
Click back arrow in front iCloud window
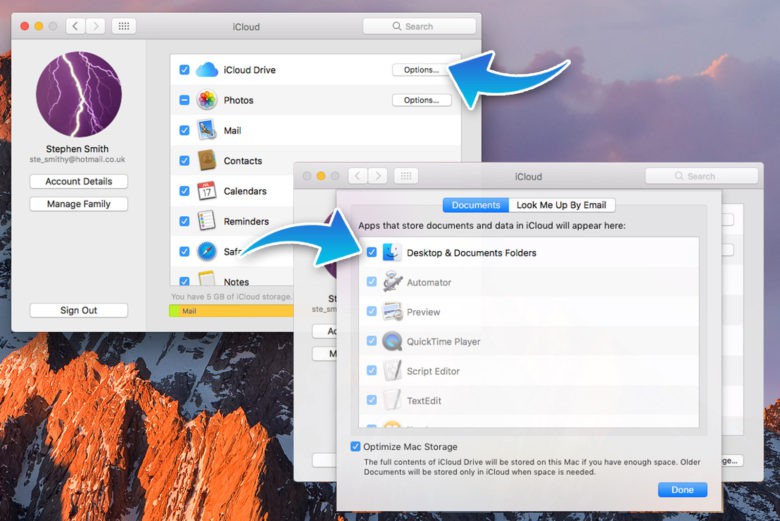(358, 176)
